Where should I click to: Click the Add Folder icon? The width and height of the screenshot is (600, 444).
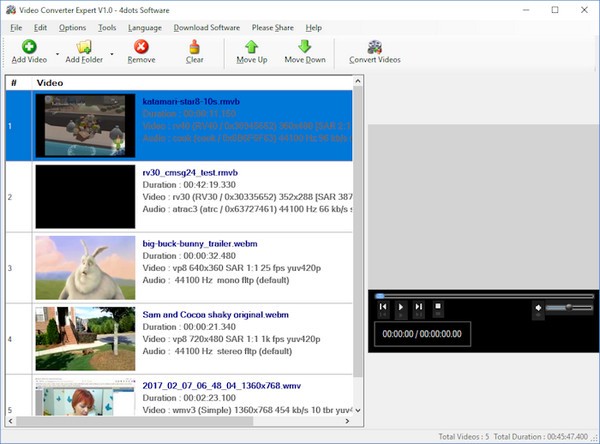point(84,46)
